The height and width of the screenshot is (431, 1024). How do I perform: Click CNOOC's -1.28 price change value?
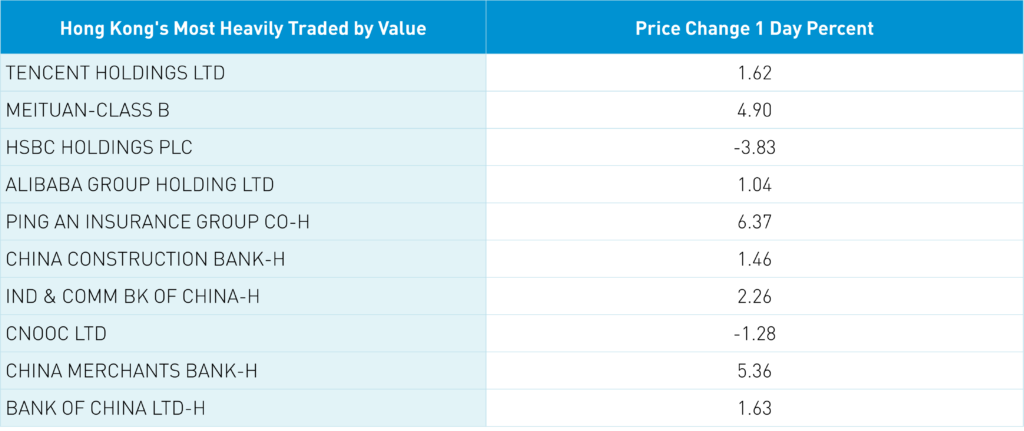coord(754,333)
